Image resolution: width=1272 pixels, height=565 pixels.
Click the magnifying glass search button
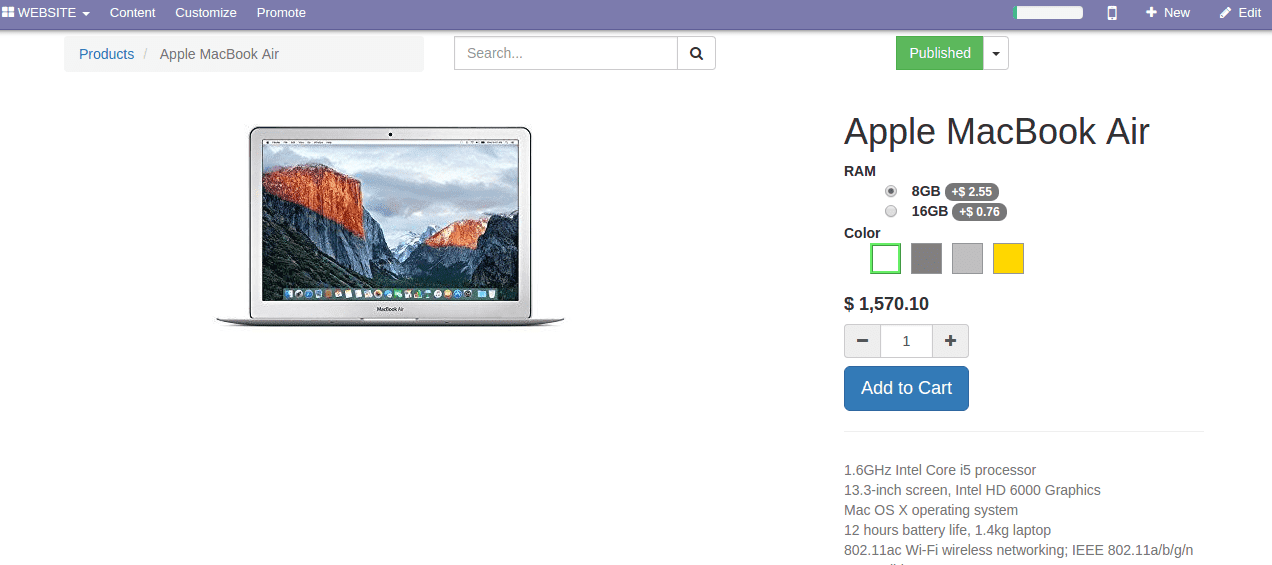pyautogui.click(x=696, y=53)
